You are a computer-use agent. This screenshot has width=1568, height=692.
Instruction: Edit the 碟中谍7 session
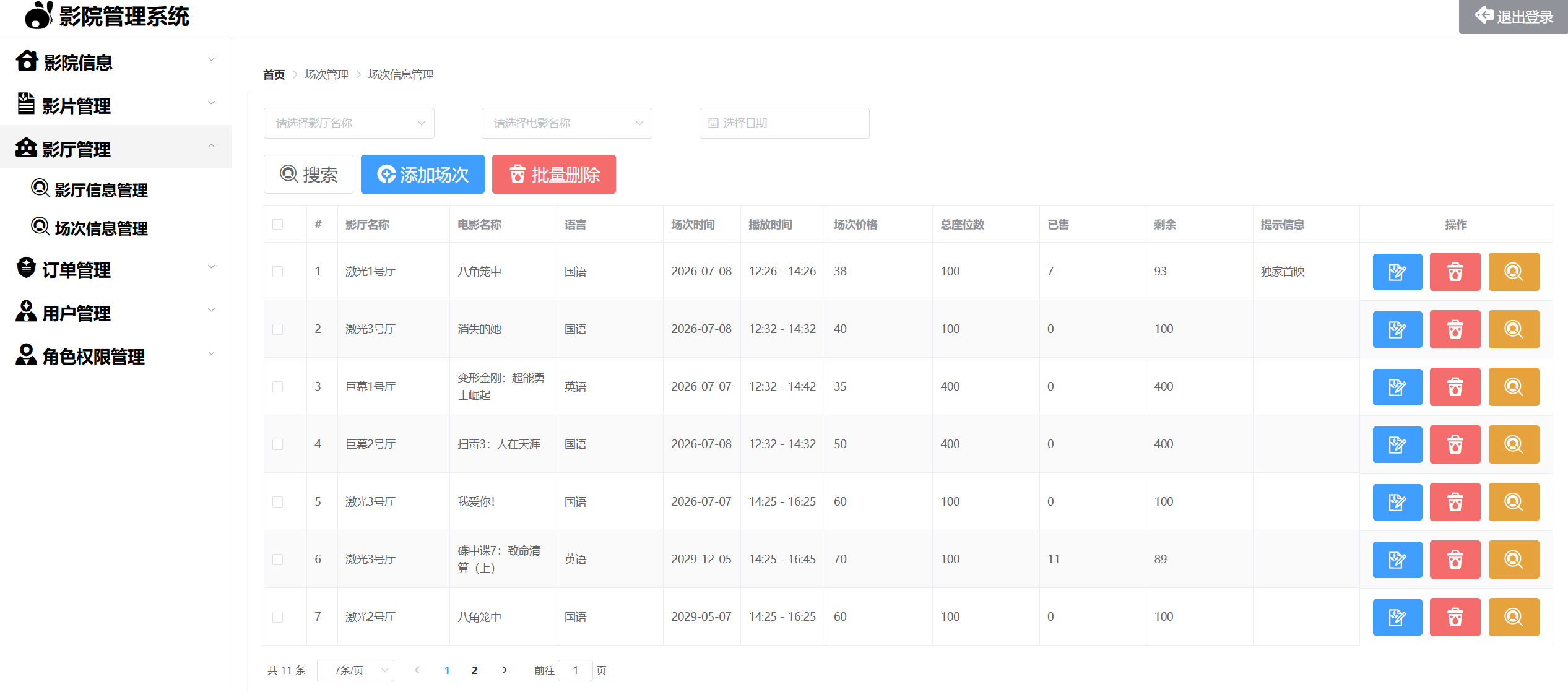(x=1397, y=560)
